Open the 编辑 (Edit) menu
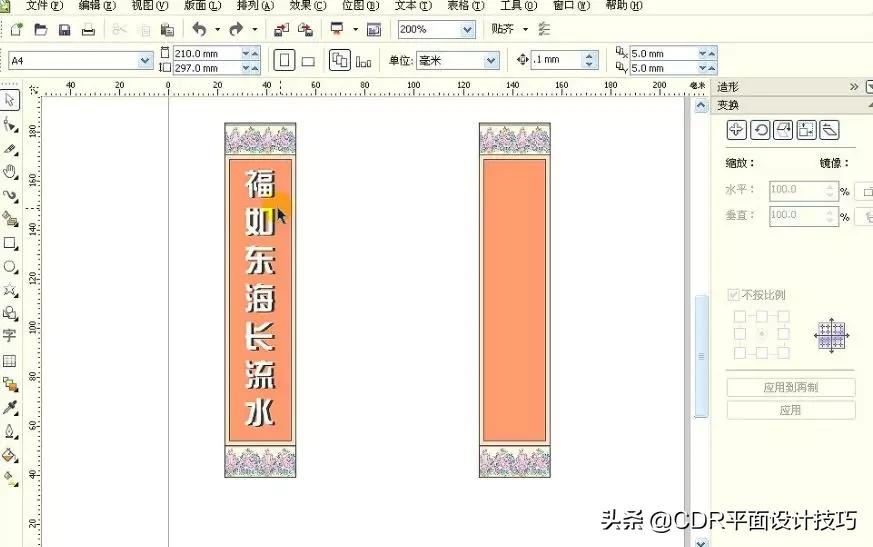This screenshot has width=873, height=547. point(97,6)
